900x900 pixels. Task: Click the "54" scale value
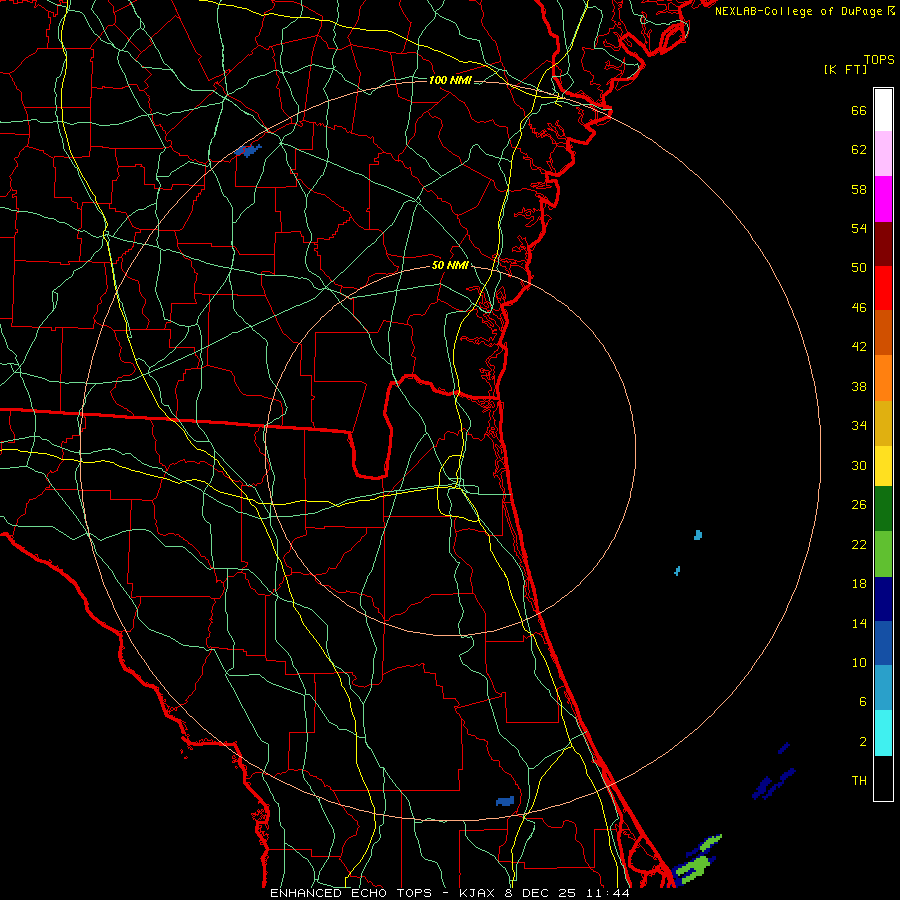click(859, 228)
